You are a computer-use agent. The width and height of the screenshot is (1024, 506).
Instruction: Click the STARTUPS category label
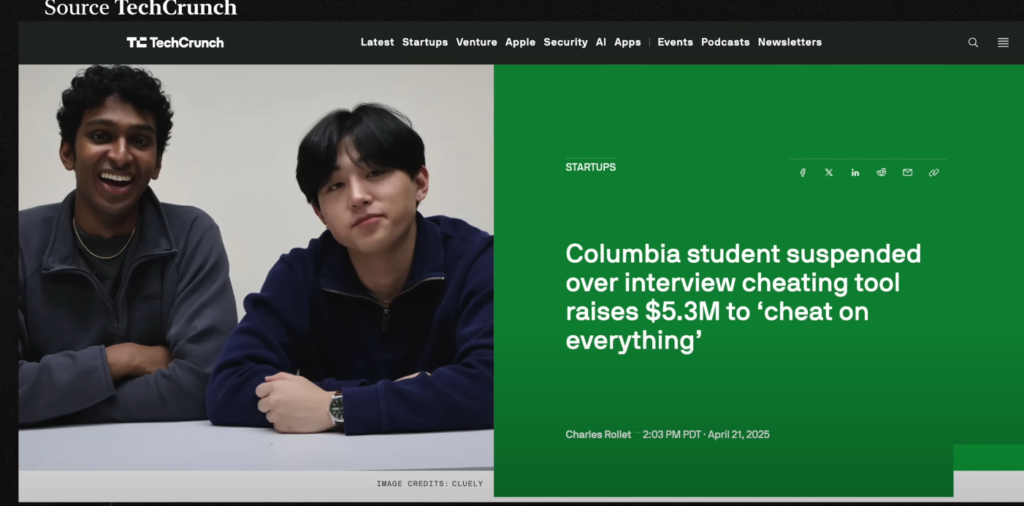(590, 167)
